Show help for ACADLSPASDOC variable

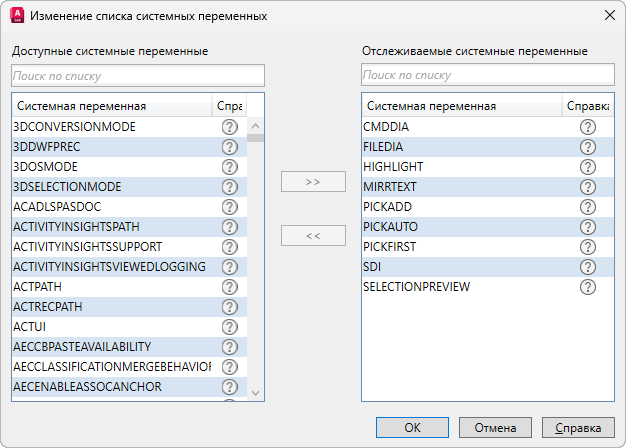(229, 207)
